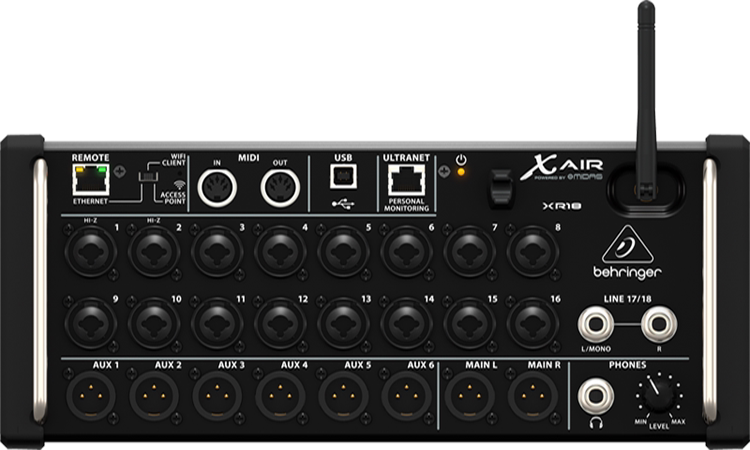
Task: Click the phones LEVEL knob
Action: pos(659,395)
